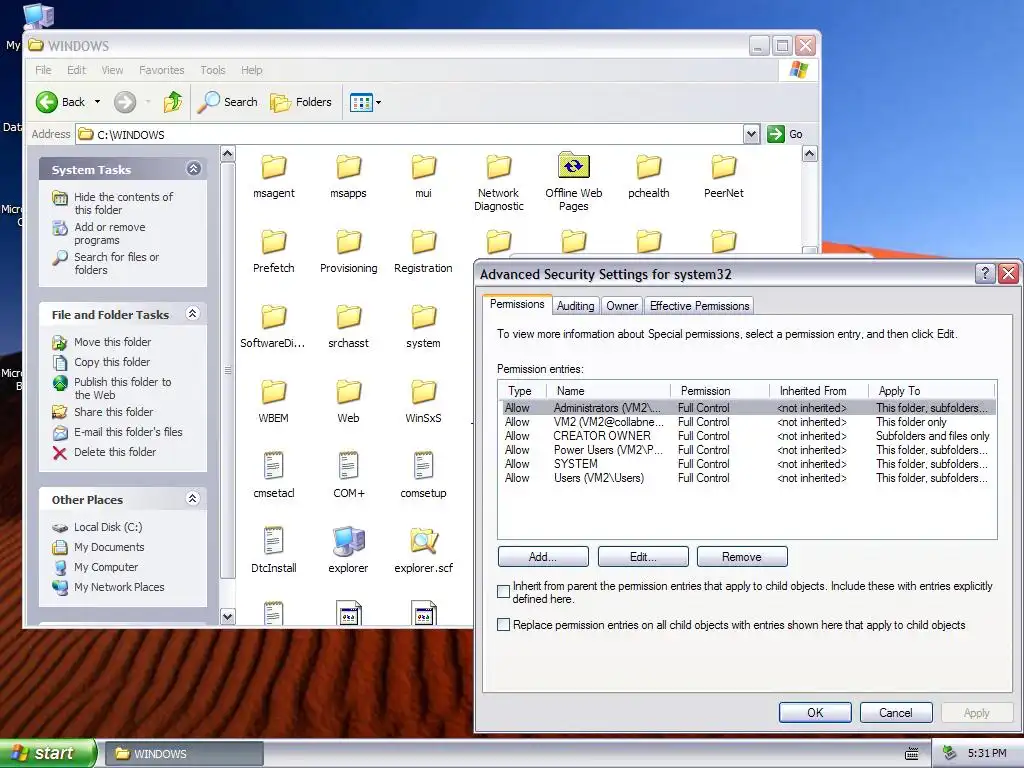
Task: Click the green Go arrow button
Action: coord(776,134)
